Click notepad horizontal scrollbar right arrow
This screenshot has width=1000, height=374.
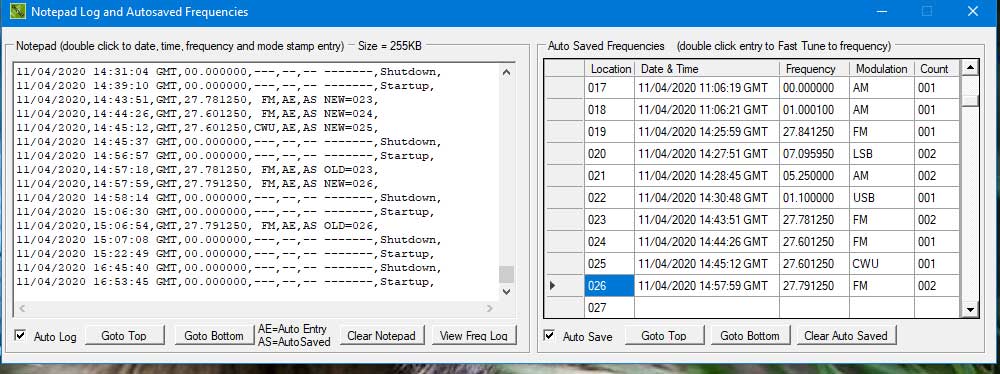490,308
